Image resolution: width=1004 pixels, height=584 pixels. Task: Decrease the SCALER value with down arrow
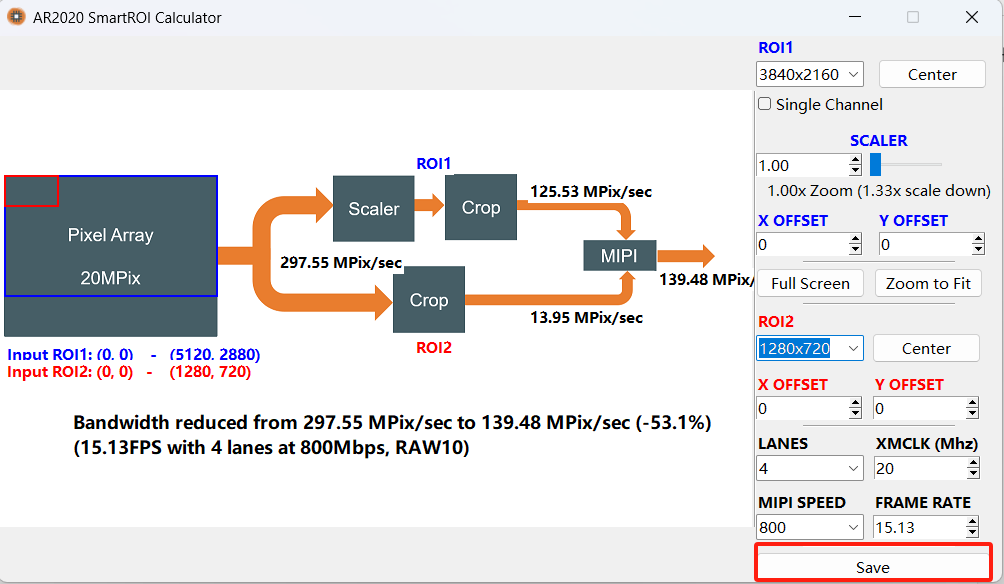(855, 170)
